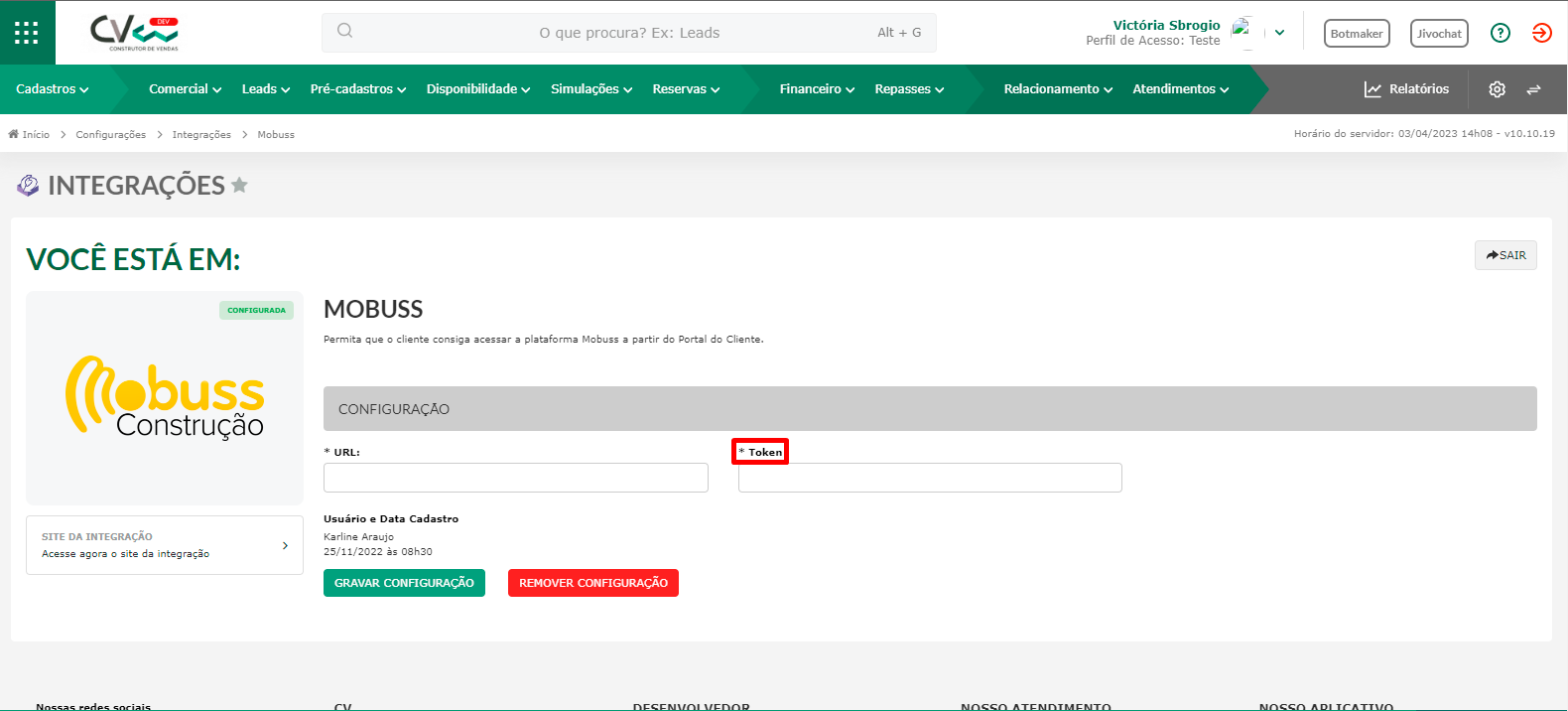Click the CV Construtor de Vendas logo

click(x=135, y=33)
